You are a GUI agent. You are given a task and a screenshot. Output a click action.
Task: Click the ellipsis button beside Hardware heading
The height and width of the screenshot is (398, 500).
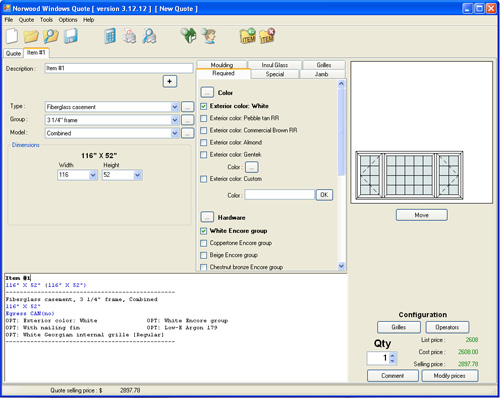click(x=207, y=217)
